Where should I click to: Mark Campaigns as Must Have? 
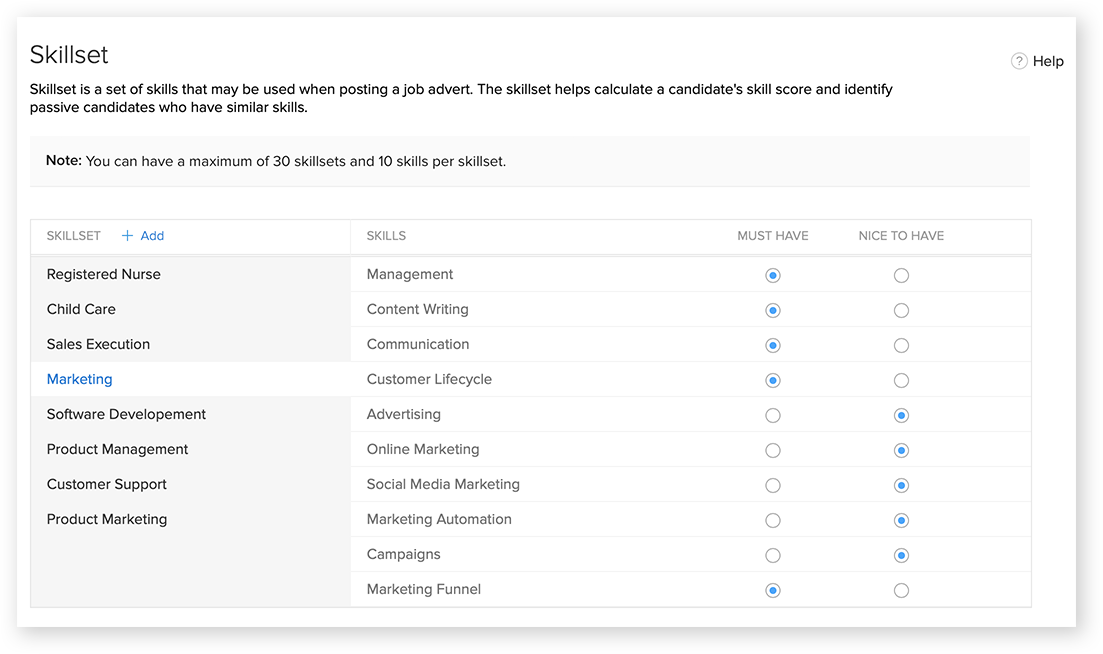[772, 555]
